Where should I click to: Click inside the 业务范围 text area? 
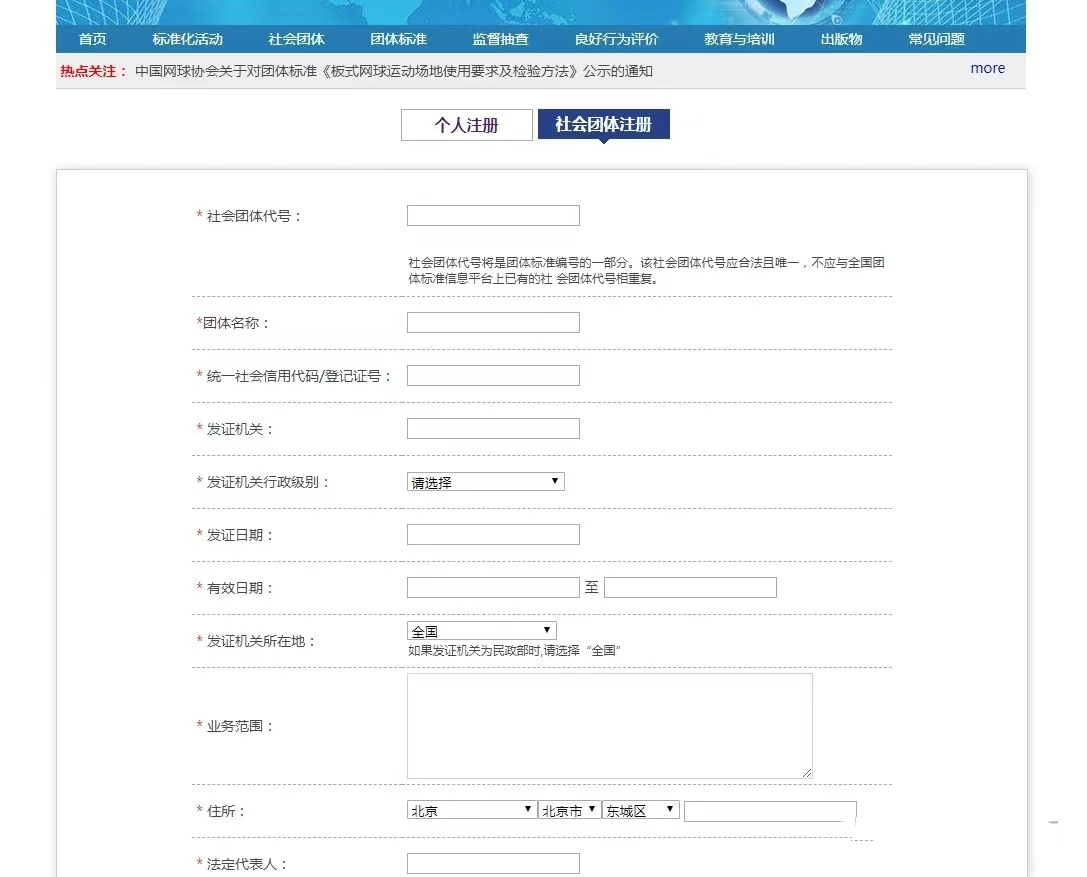coord(609,726)
